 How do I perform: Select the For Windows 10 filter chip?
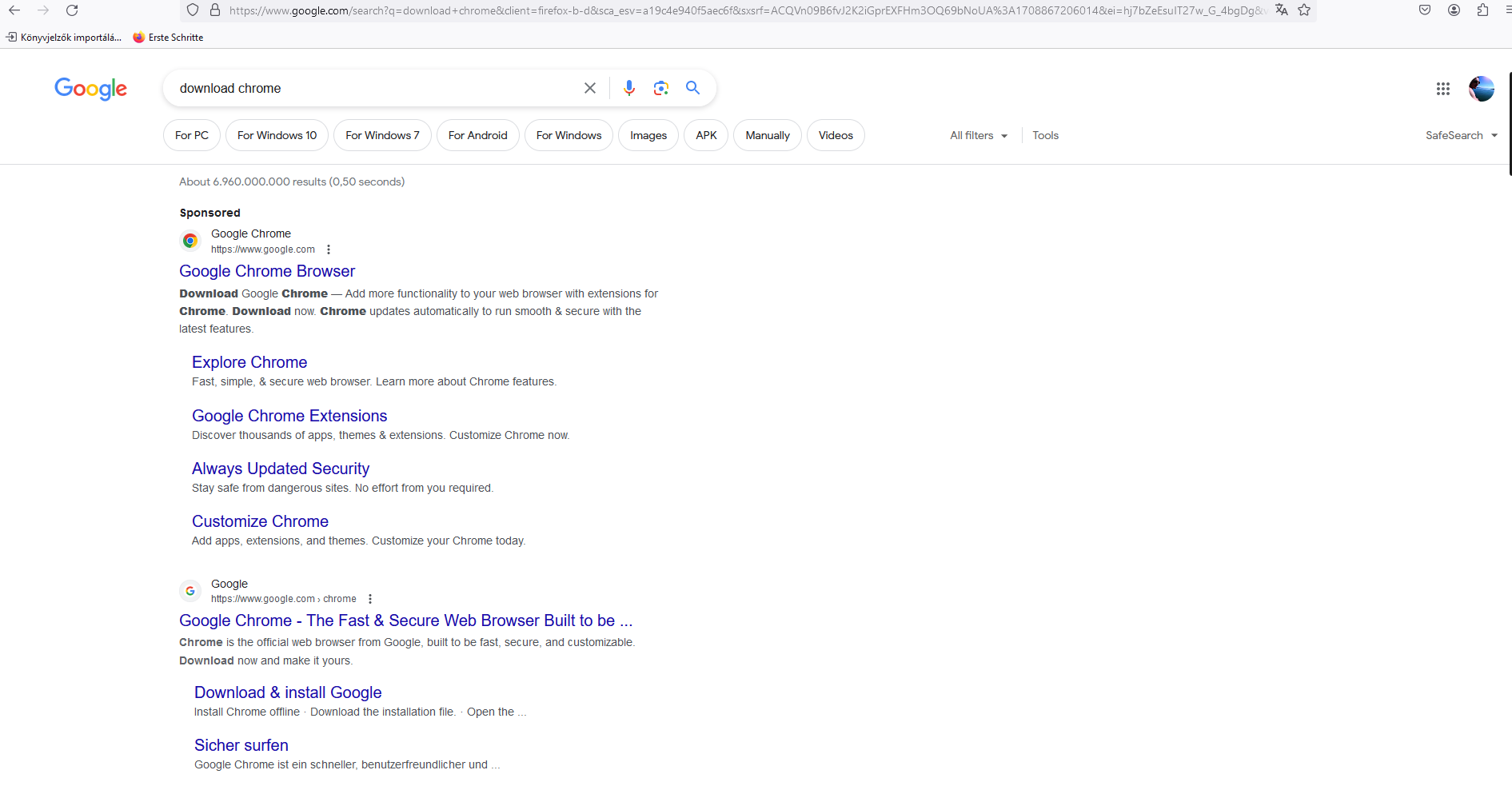point(277,135)
